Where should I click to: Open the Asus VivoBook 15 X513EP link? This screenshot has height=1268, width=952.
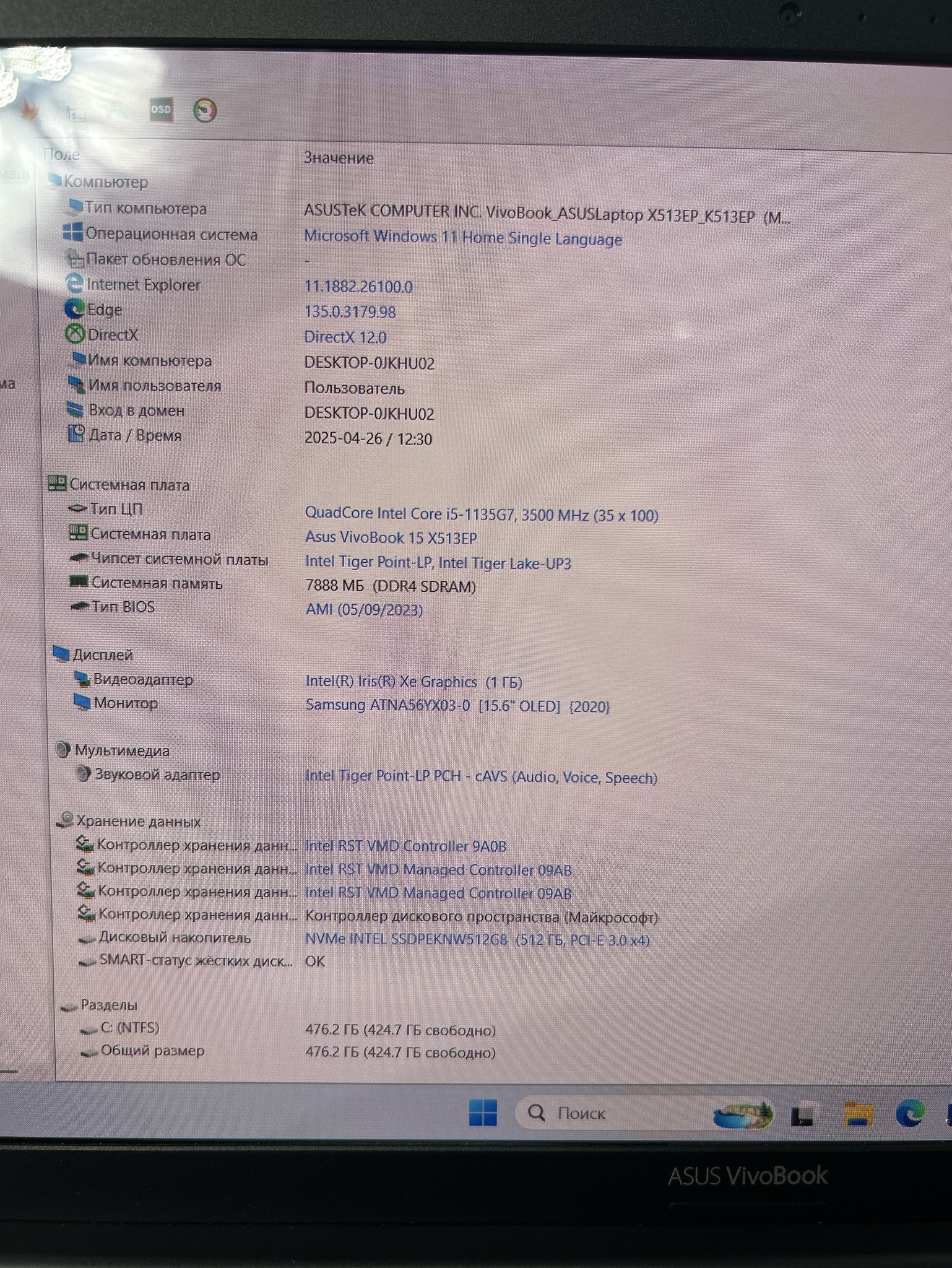tap(391, 537)
